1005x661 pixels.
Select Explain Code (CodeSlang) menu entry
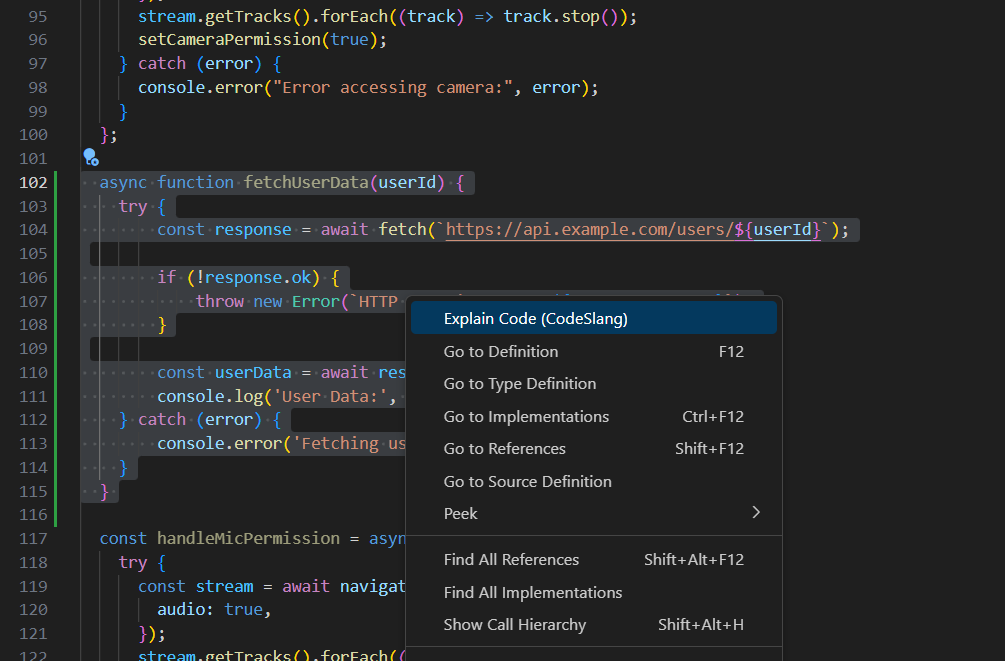pyautogui.click(x=594, y=319)
